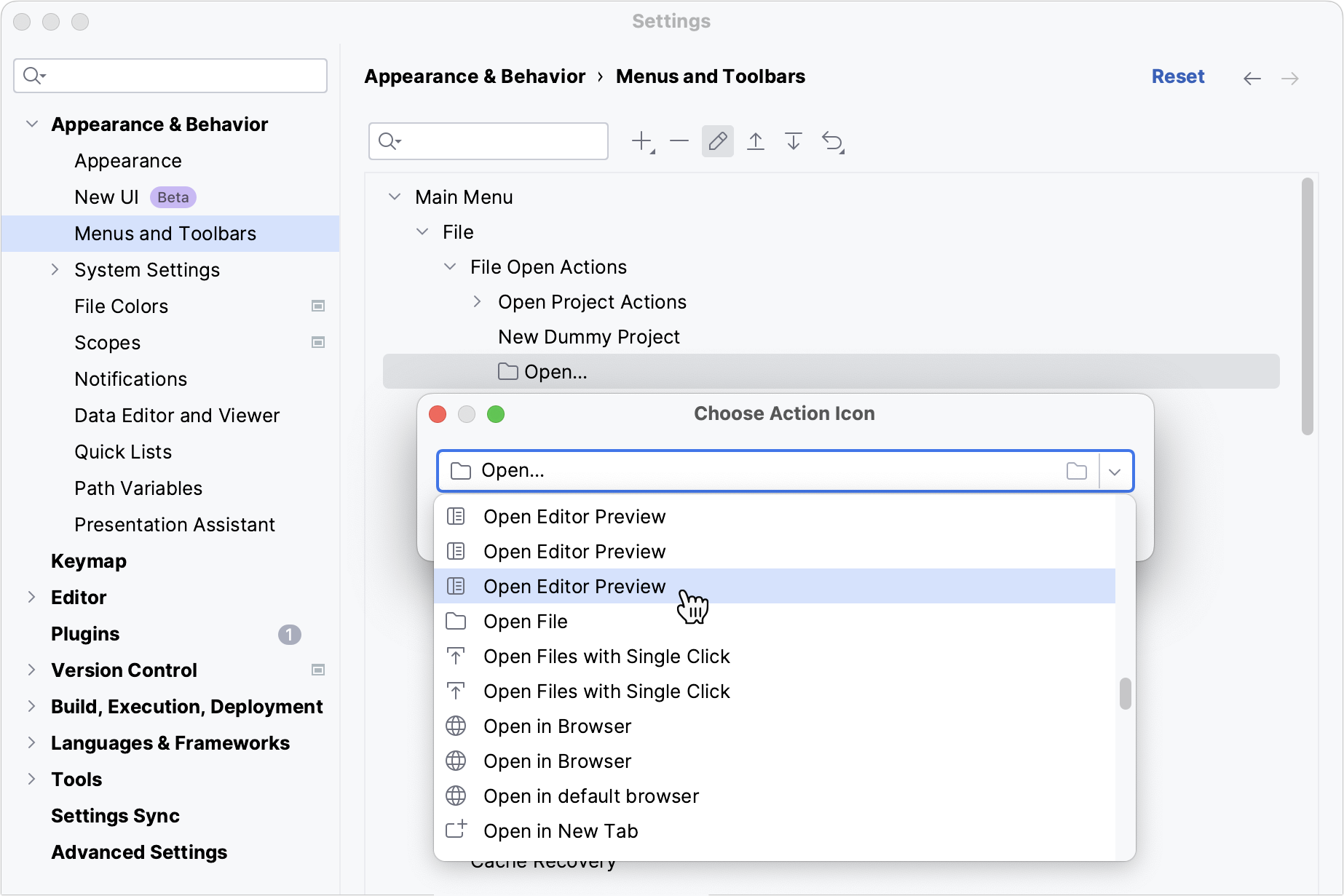Expand System Settings in the sidebar

click(55, 270)
